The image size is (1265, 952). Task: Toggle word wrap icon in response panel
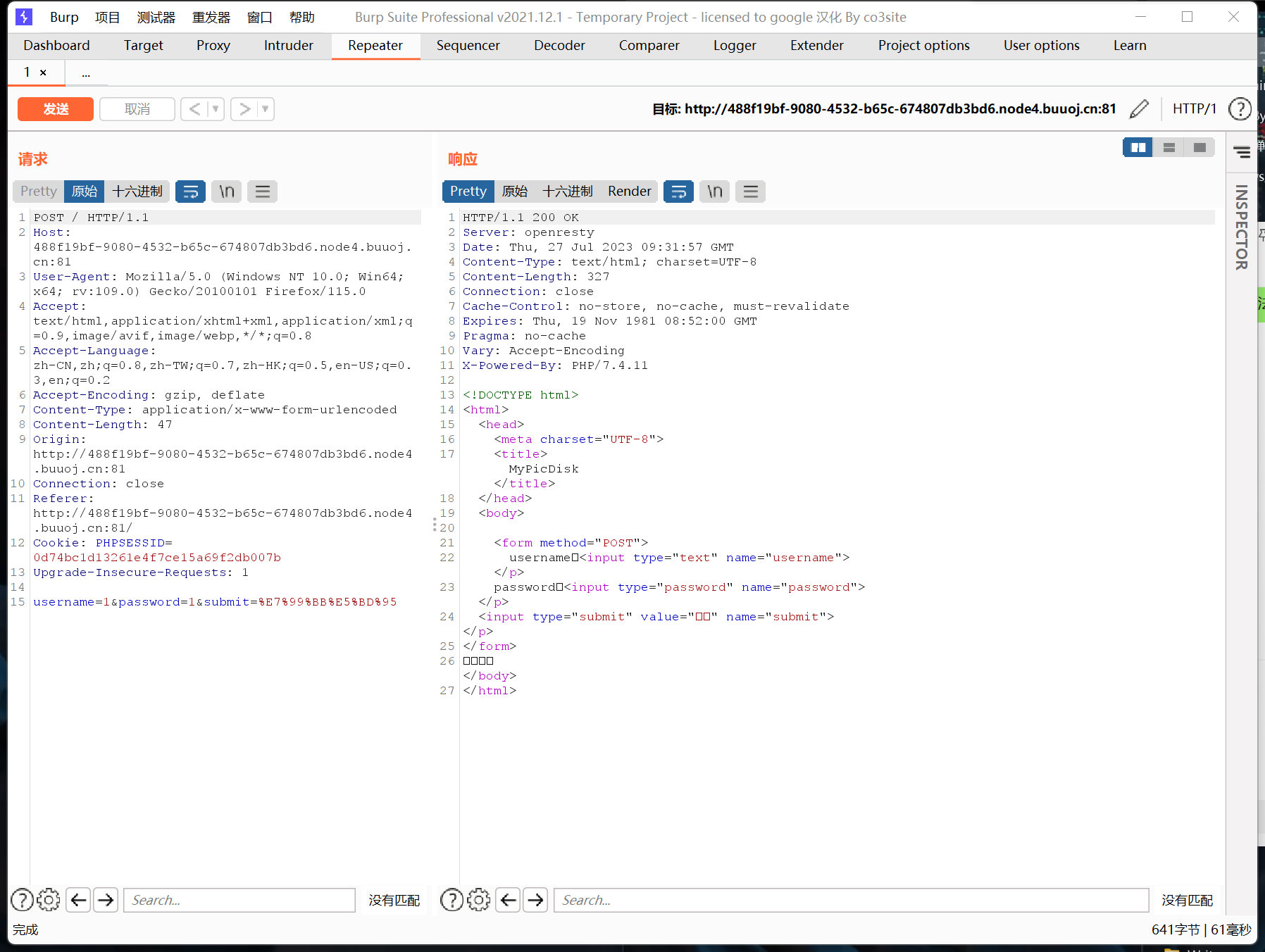678,192
